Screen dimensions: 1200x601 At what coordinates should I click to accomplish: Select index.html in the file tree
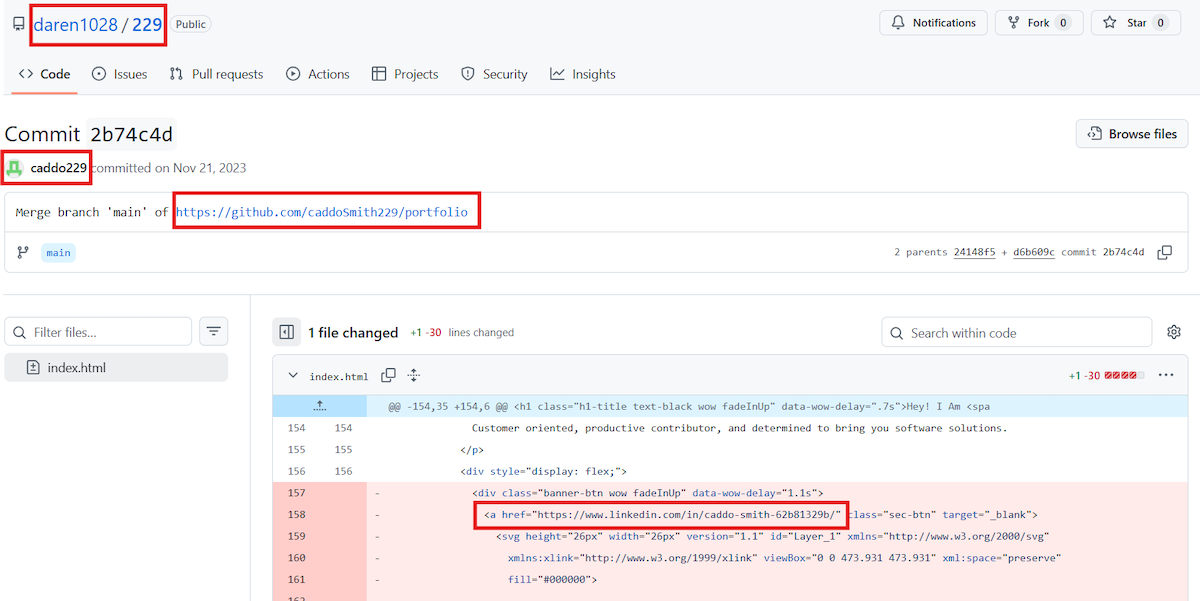(x=77, y=368)
